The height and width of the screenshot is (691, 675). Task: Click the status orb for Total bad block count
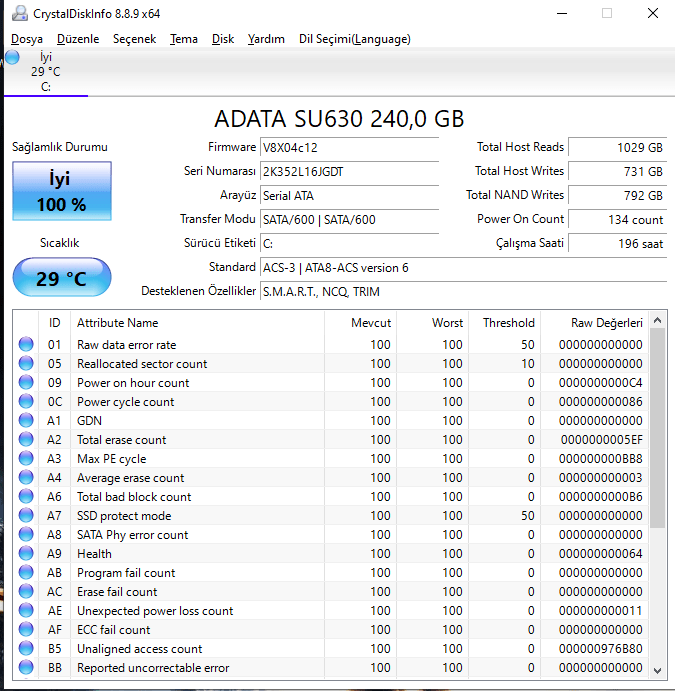26,496
